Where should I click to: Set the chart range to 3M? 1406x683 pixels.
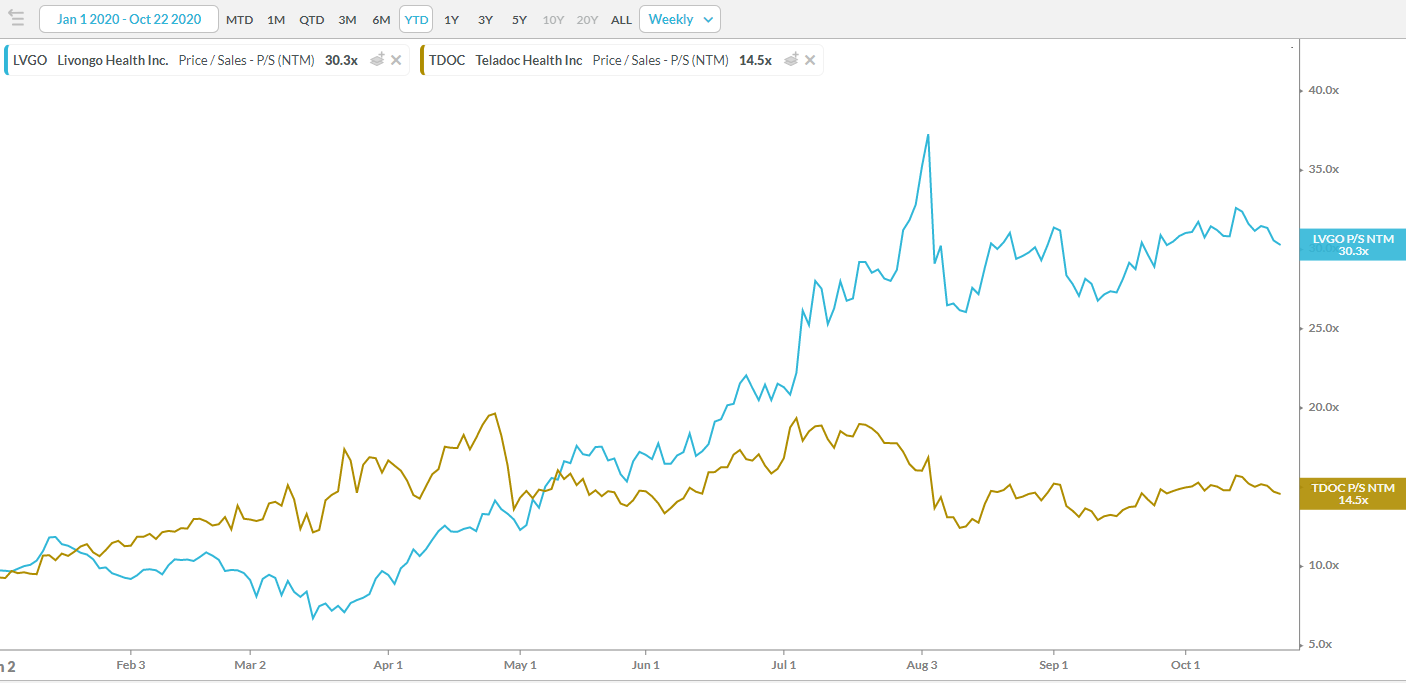coord(347,20)
